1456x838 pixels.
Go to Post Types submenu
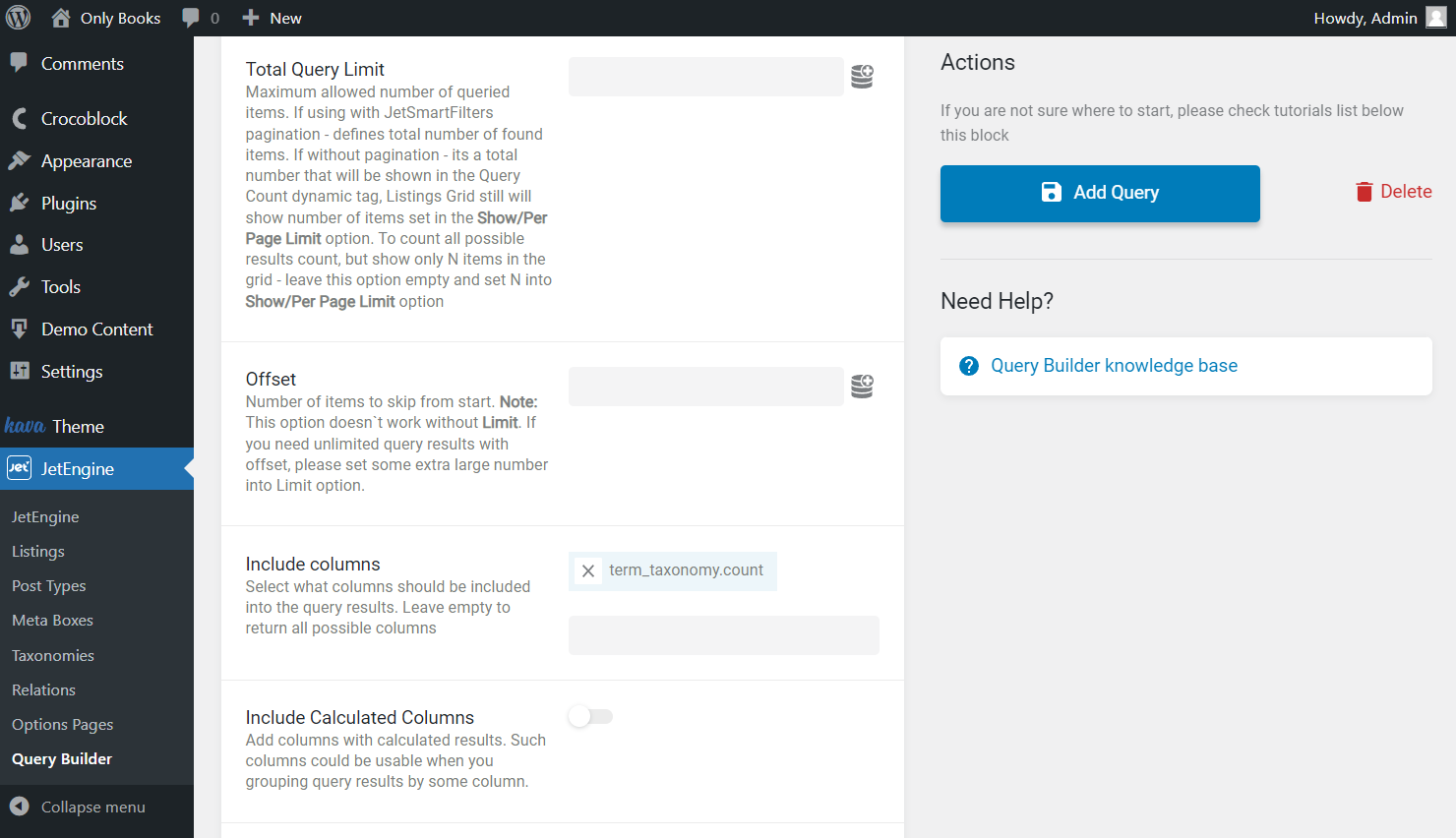pos(49,585)
